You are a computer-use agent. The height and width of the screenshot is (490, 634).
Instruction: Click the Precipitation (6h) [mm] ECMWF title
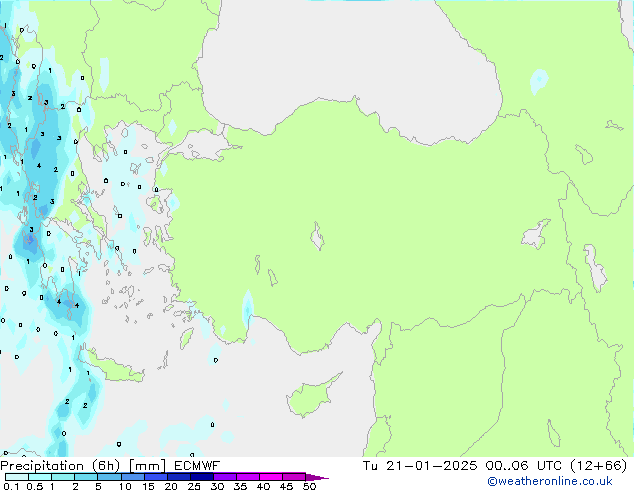[110, 465]
